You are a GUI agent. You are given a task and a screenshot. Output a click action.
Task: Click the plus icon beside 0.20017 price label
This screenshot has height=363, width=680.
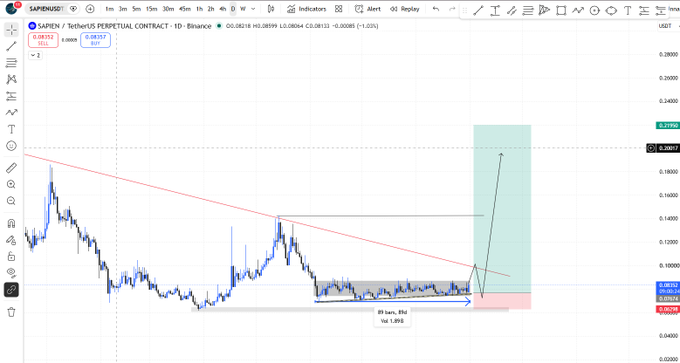tap(651, 148)
